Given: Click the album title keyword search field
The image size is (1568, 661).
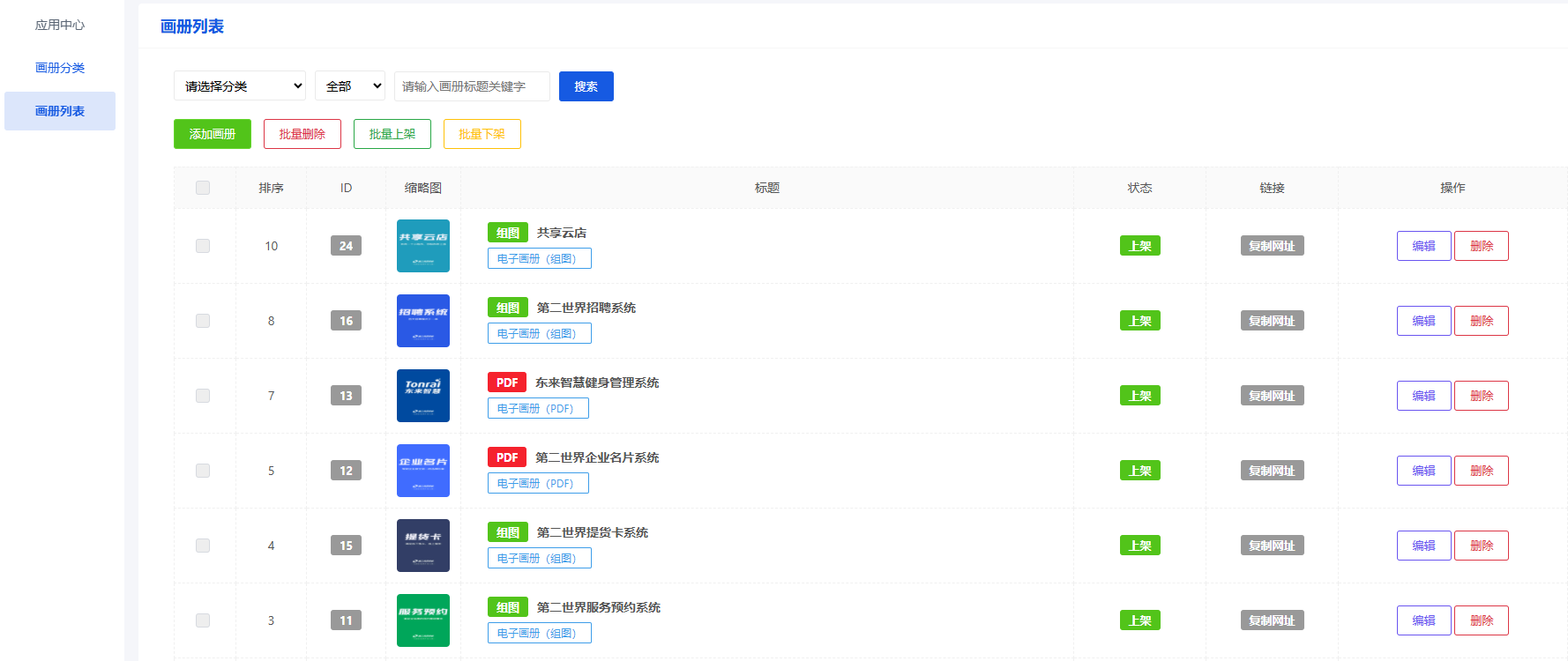Looking at the screenshot, I should pos(472,86).
